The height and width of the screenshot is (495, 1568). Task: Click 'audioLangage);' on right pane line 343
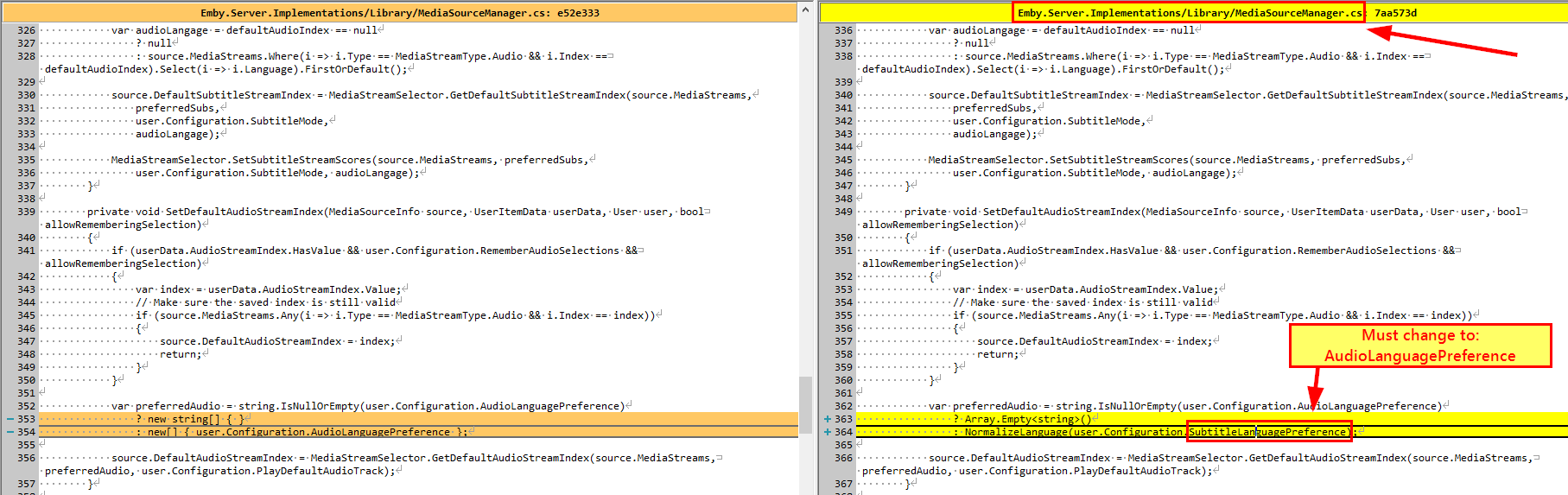(995, 134)
